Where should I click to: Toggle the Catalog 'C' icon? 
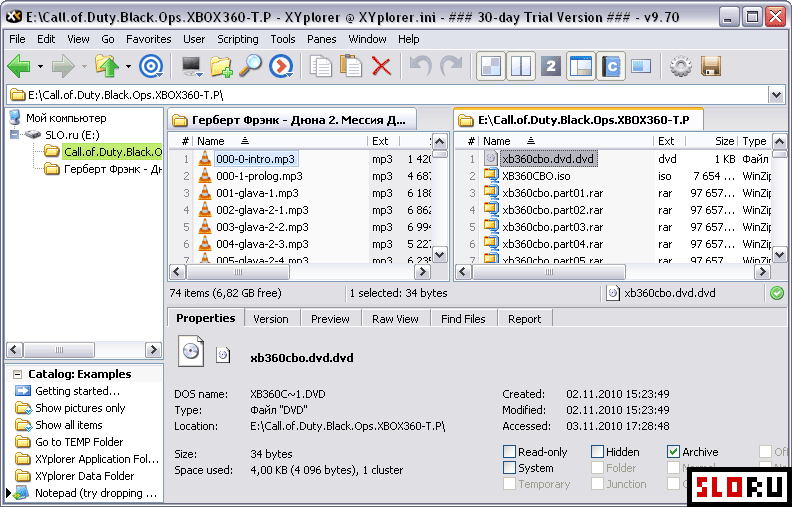coord(611,66)
